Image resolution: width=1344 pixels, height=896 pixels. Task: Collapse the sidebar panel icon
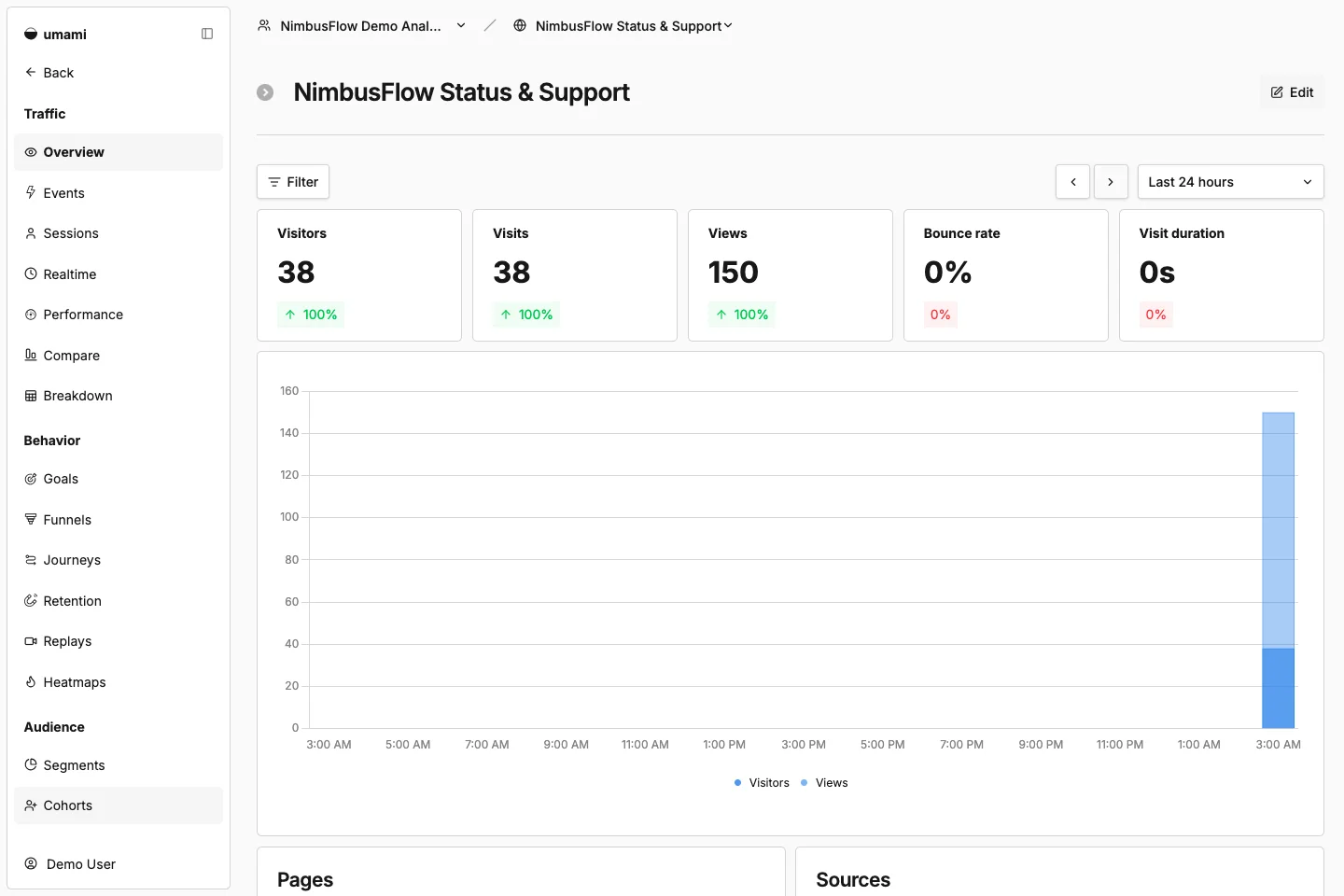[207, 34]
